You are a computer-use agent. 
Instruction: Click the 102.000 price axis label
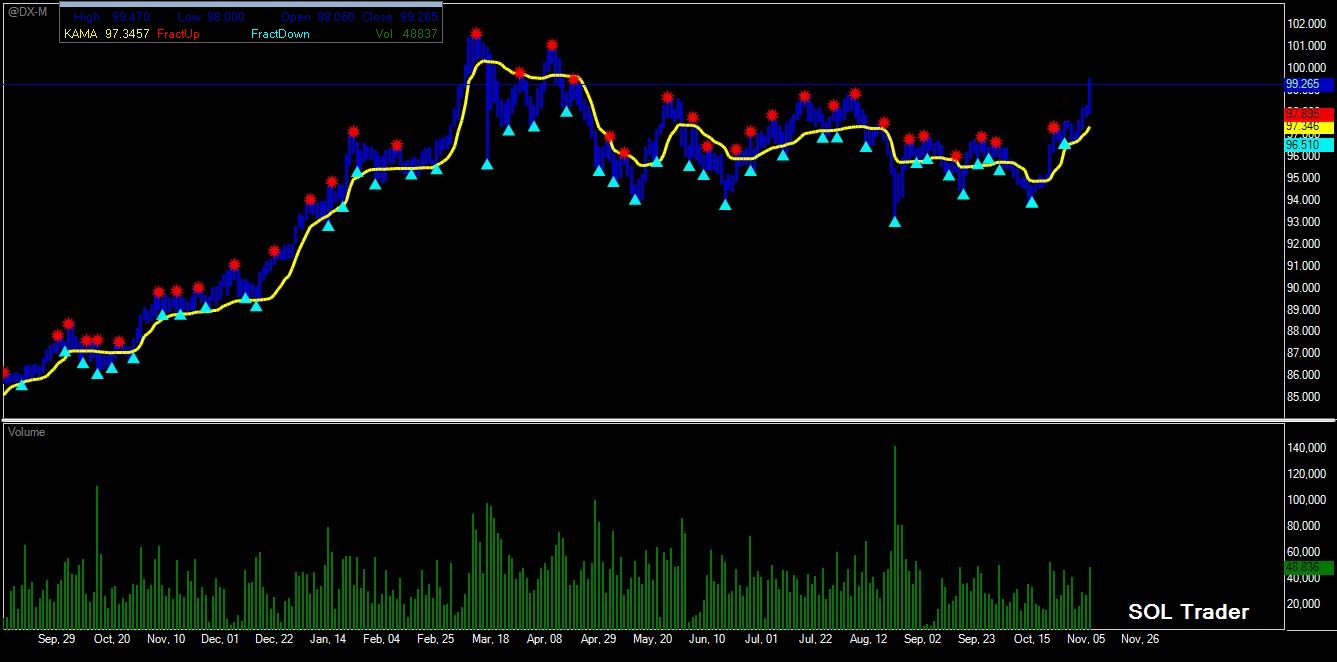[x=1307, y=24]
